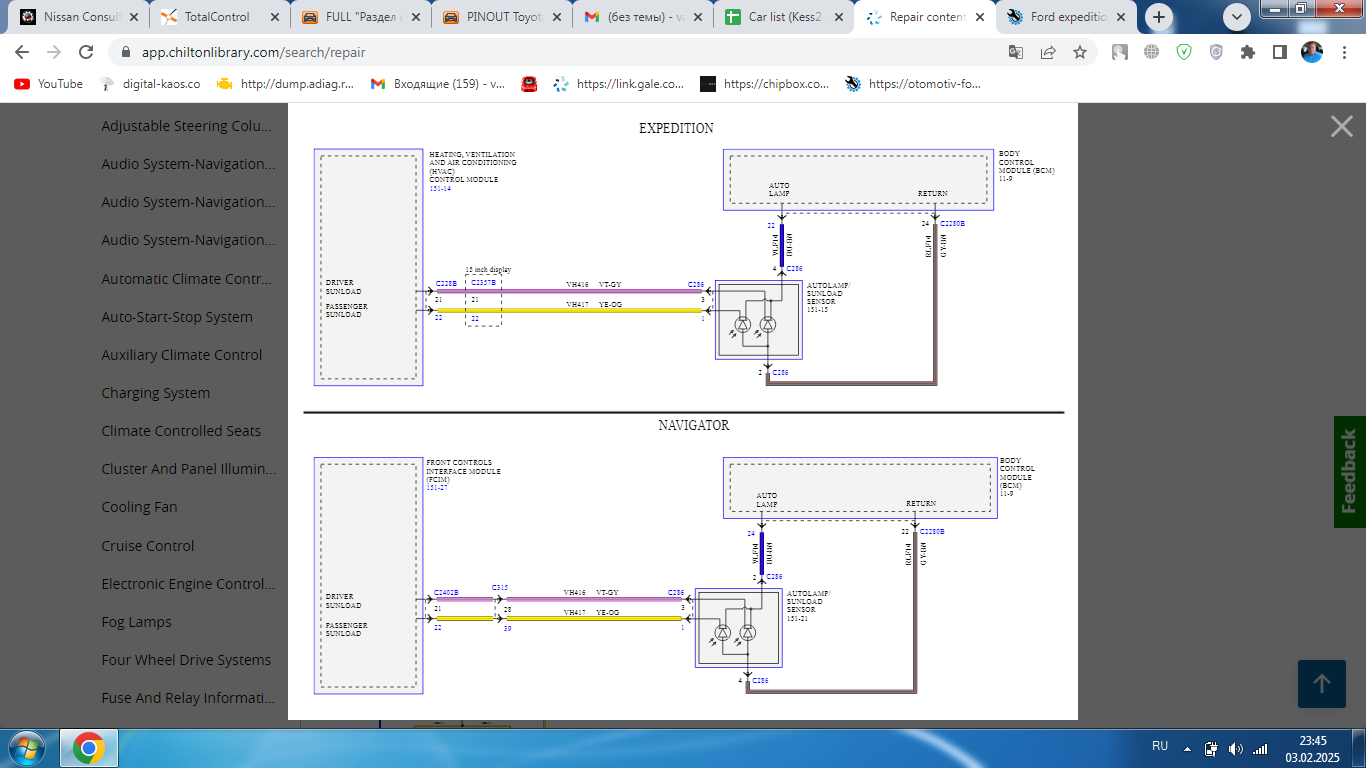The image size is (1366, 768).
Task: Show hidden system tray icons
Action: point(1188,748)
